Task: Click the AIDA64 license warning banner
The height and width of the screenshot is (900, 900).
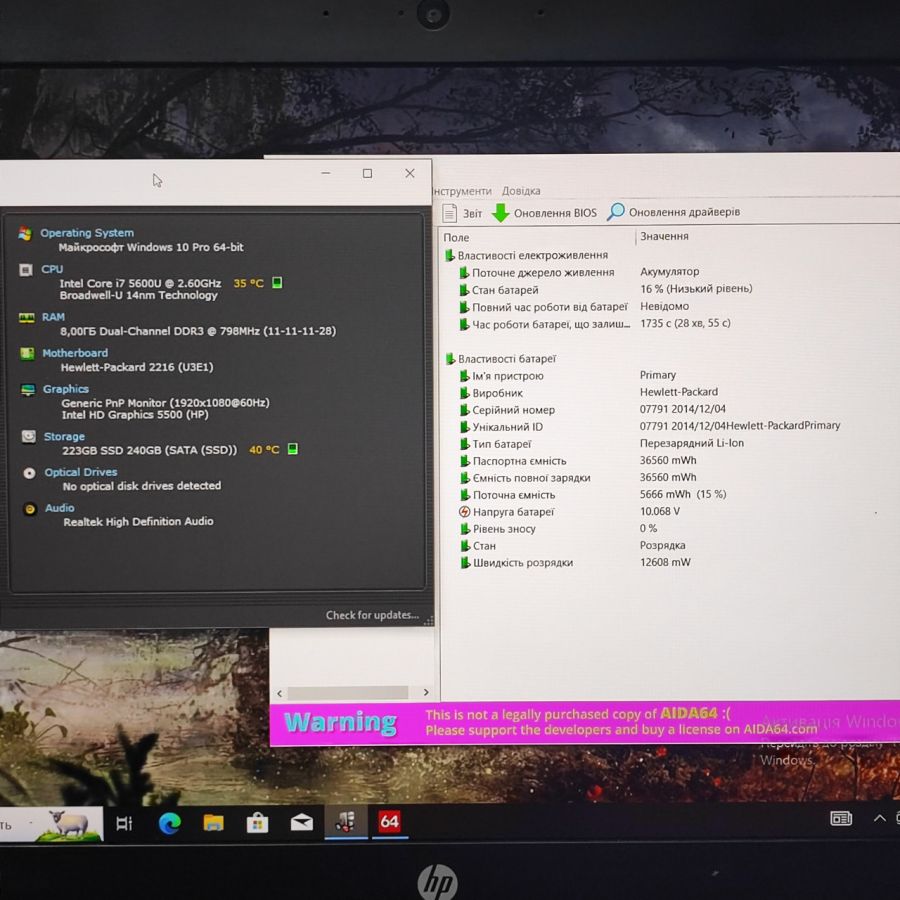Action: (585, 723)
